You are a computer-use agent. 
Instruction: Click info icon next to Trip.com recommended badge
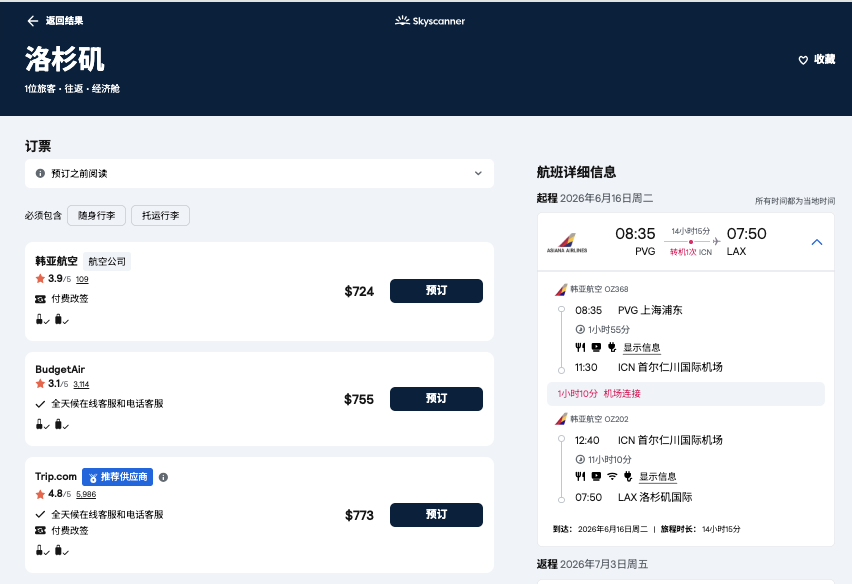click(x=163, y=478)
